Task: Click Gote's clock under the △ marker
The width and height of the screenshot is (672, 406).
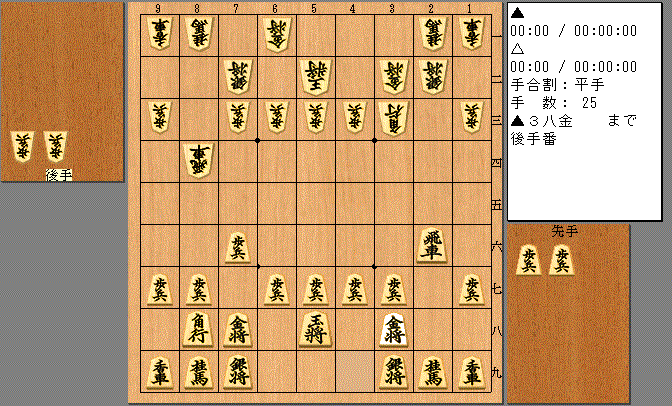Action: (573, 67)
